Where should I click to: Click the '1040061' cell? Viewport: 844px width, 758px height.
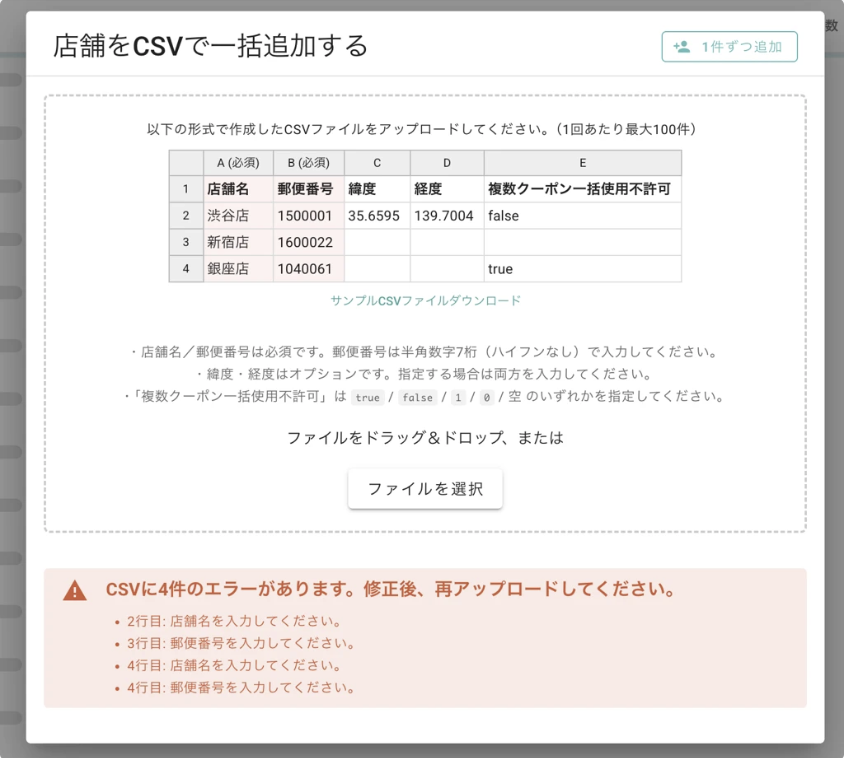tap(308, 269)
